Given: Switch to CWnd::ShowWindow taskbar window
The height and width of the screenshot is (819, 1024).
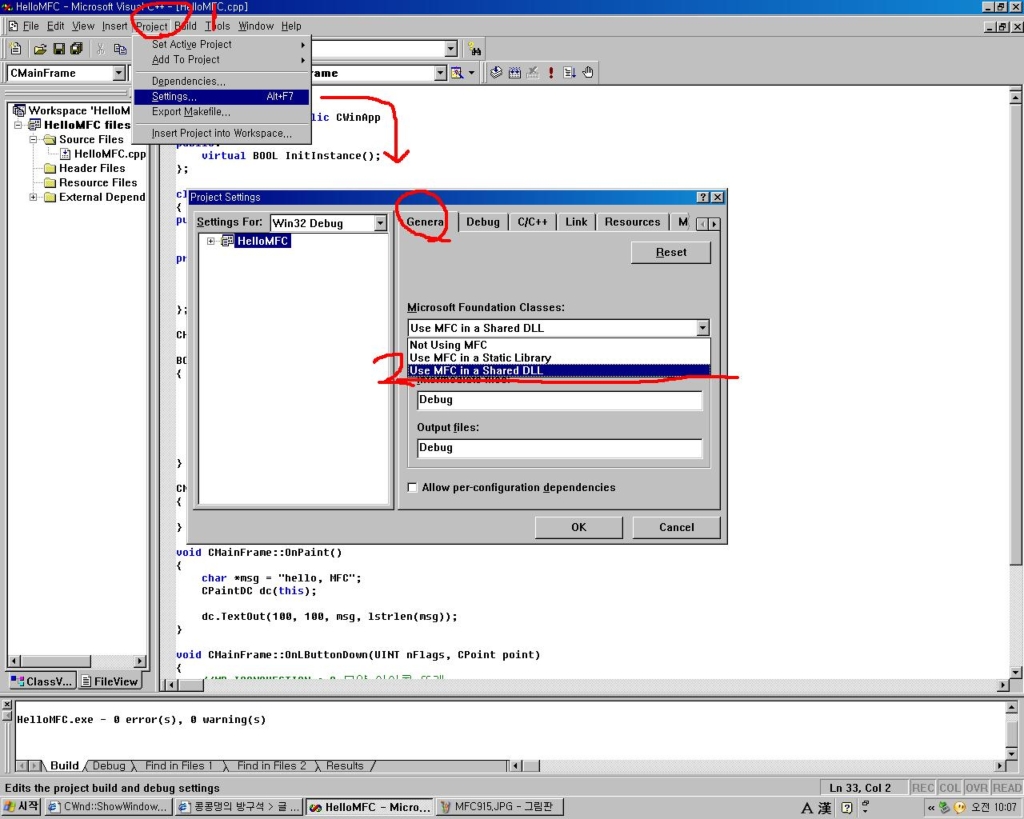Looking at the screenshot, I should point(108,807).
